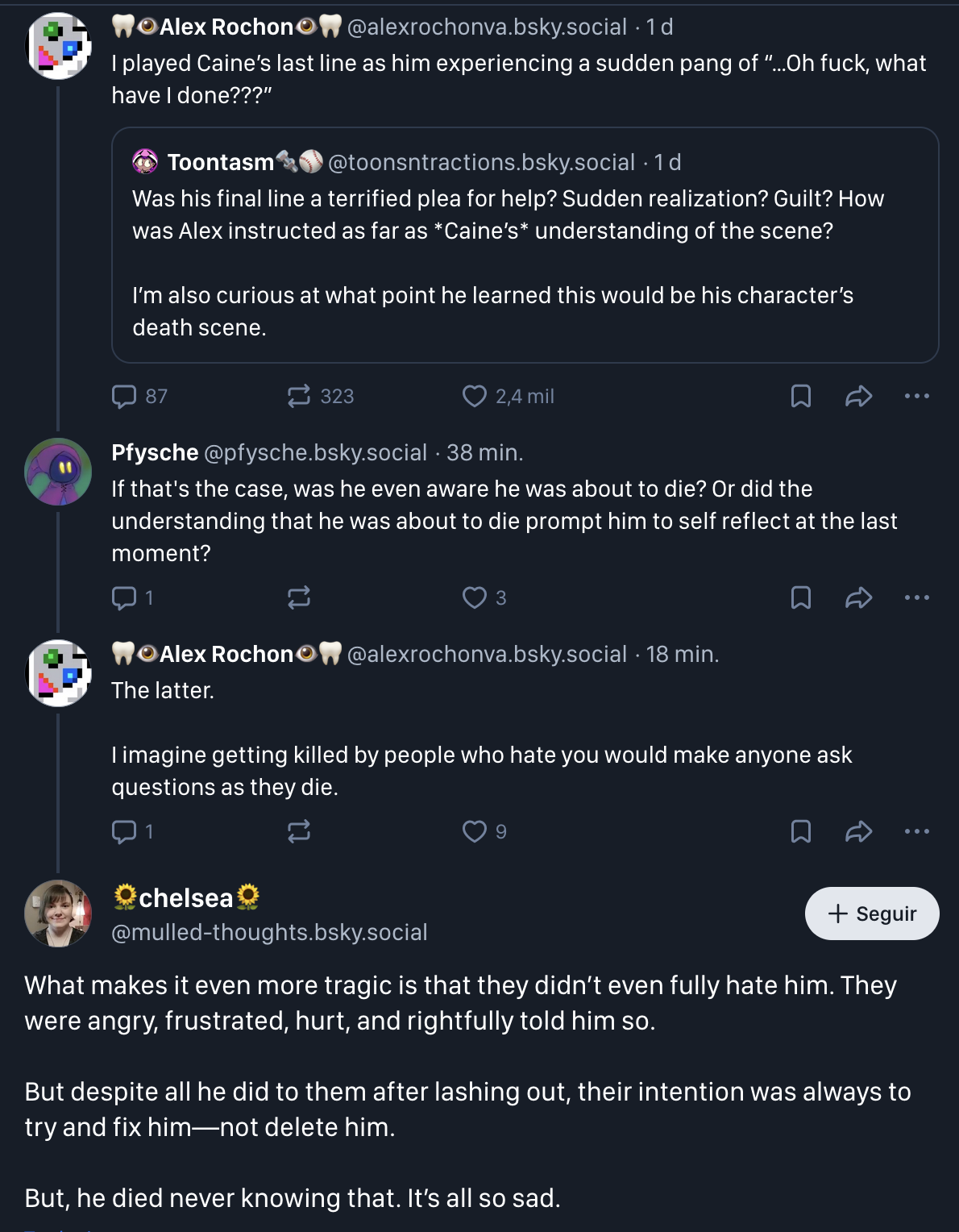Repost Pfysche's question post
Image resolution: width=959 pixels, height=1232 pixels.
(299, 597)
